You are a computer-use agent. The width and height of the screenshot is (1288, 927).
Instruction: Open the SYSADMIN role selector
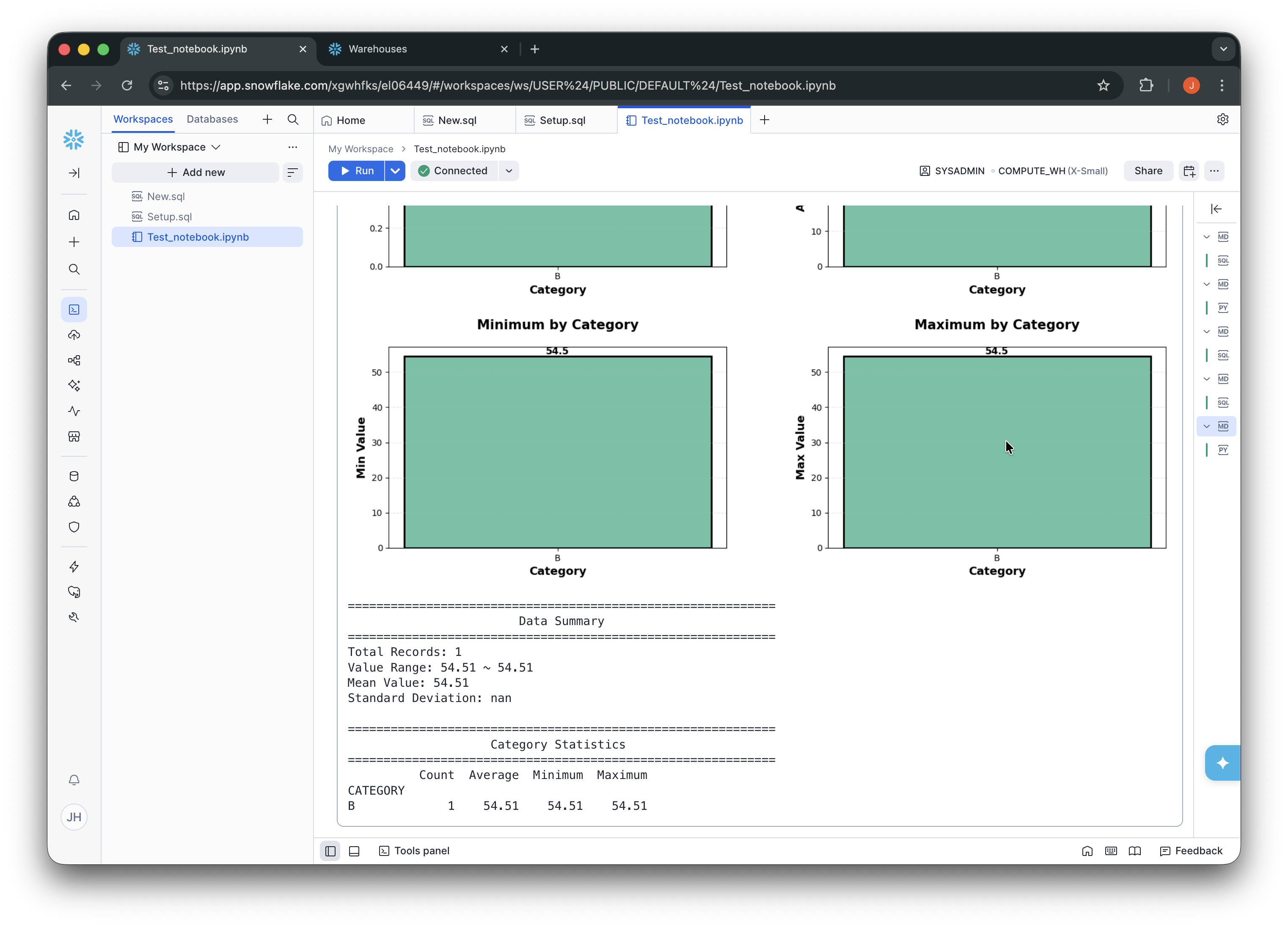(952, 171)
